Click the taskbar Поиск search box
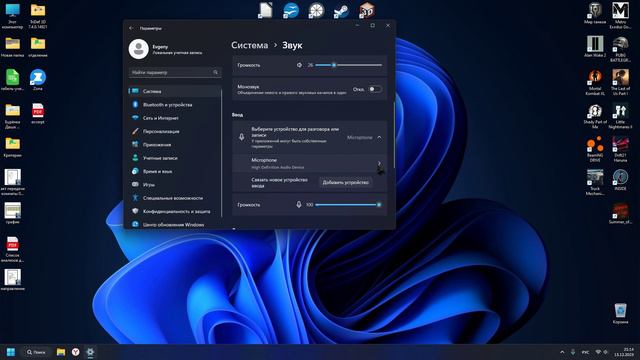Viewport: 640px width, 360px height. (x=36, y=352)
